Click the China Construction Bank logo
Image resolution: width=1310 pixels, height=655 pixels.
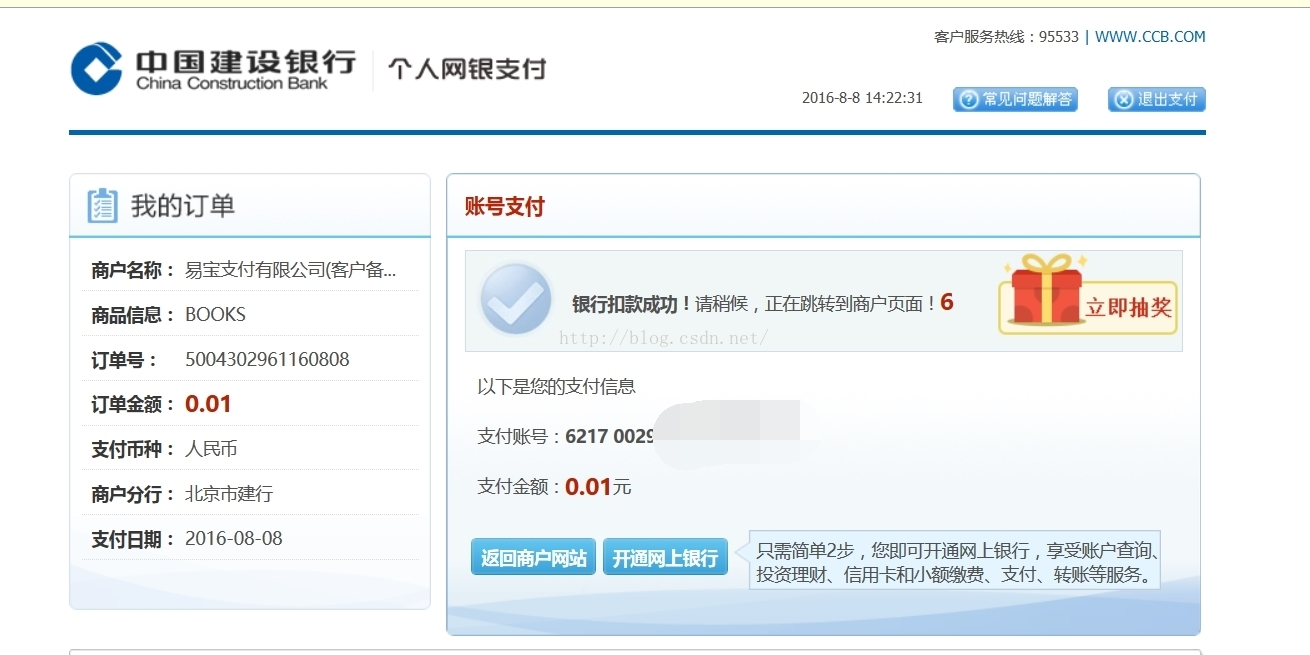pyautogui.click(x=213, y=68)
